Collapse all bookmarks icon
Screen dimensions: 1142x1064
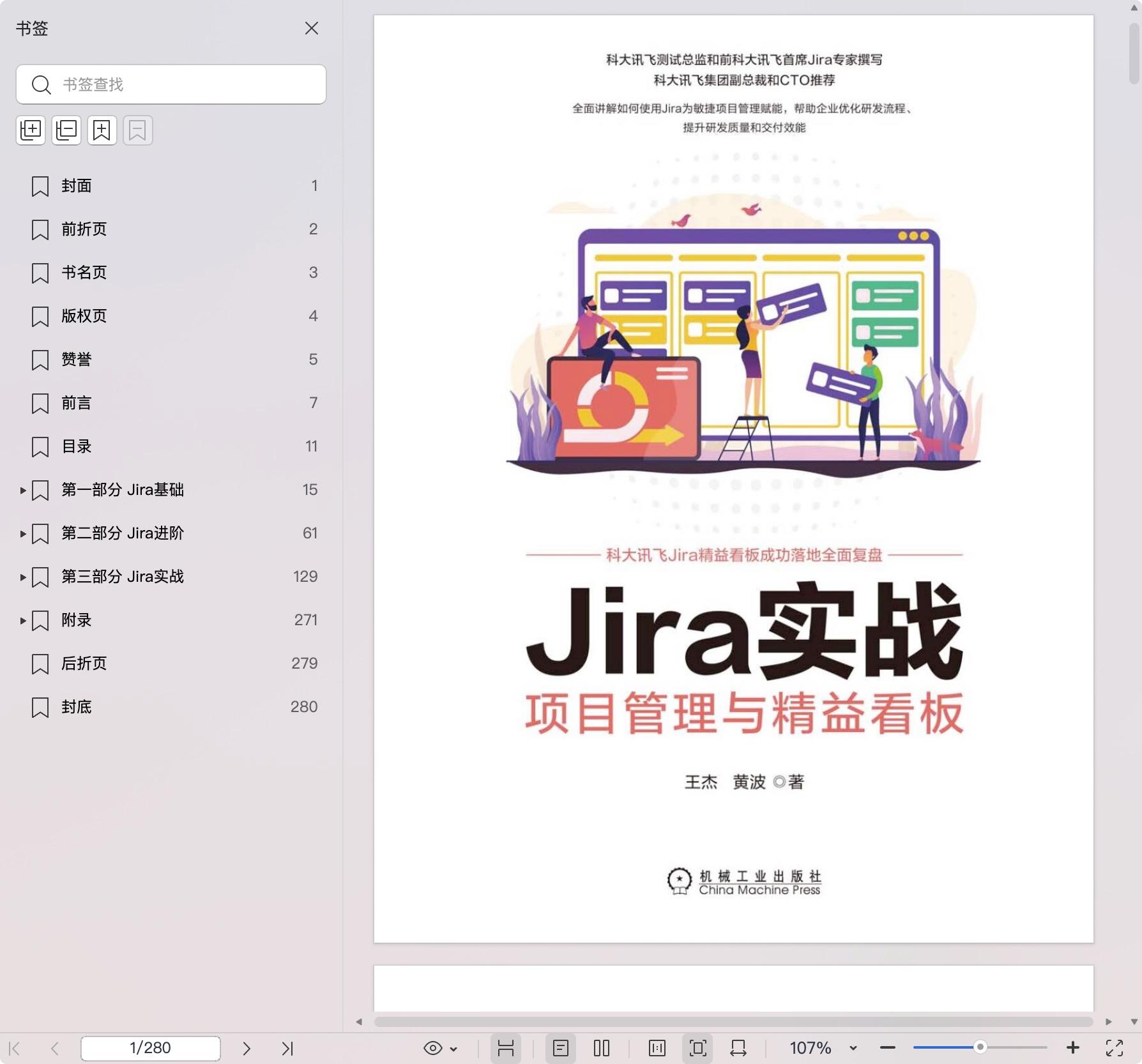[x=66, y=130]
